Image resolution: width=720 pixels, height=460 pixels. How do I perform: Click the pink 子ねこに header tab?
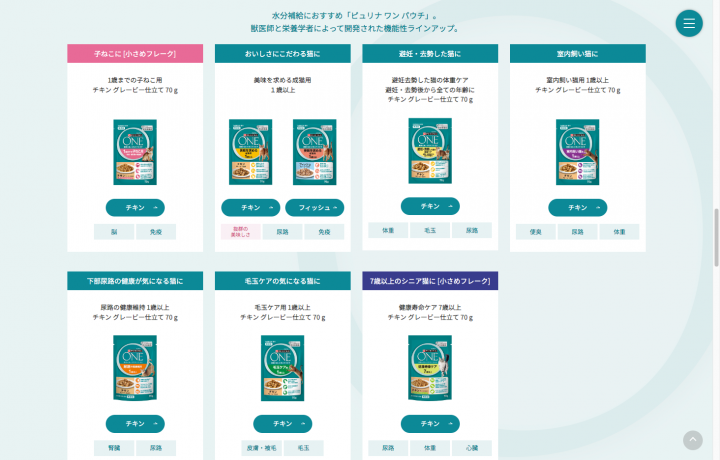click(135, 54)
